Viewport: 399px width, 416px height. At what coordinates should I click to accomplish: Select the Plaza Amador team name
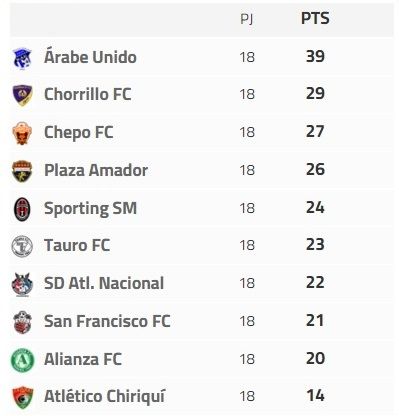[96, 170]
